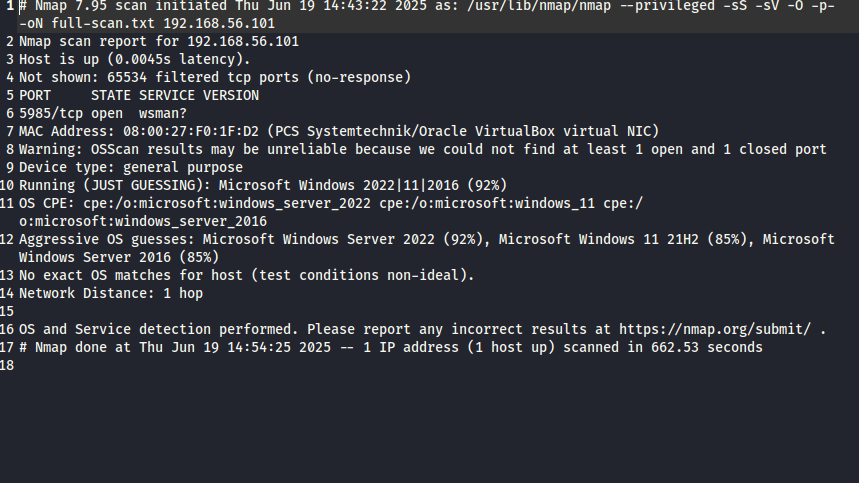The width and height of the screenshot is (859, 483).
Task: Click line number 1 in the gutter
Action: (9, 5)
